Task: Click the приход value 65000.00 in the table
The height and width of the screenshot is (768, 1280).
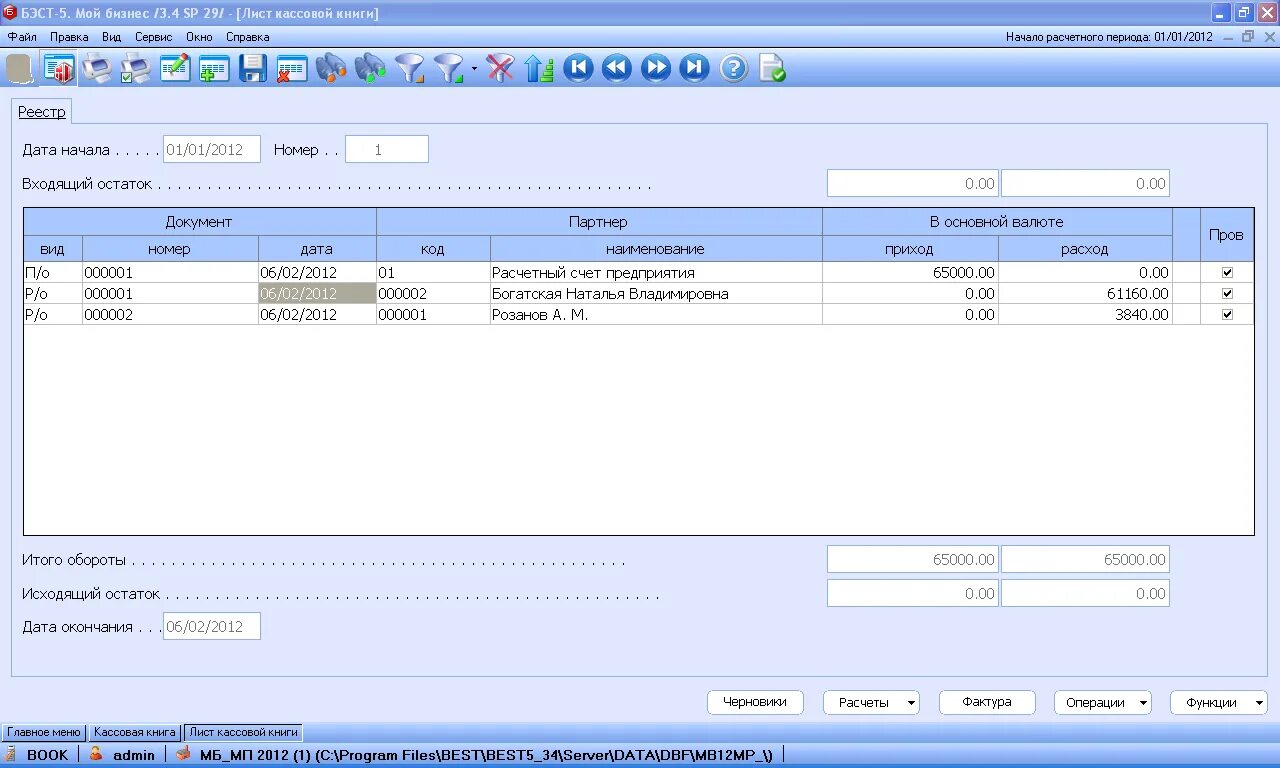Action: 910,272
